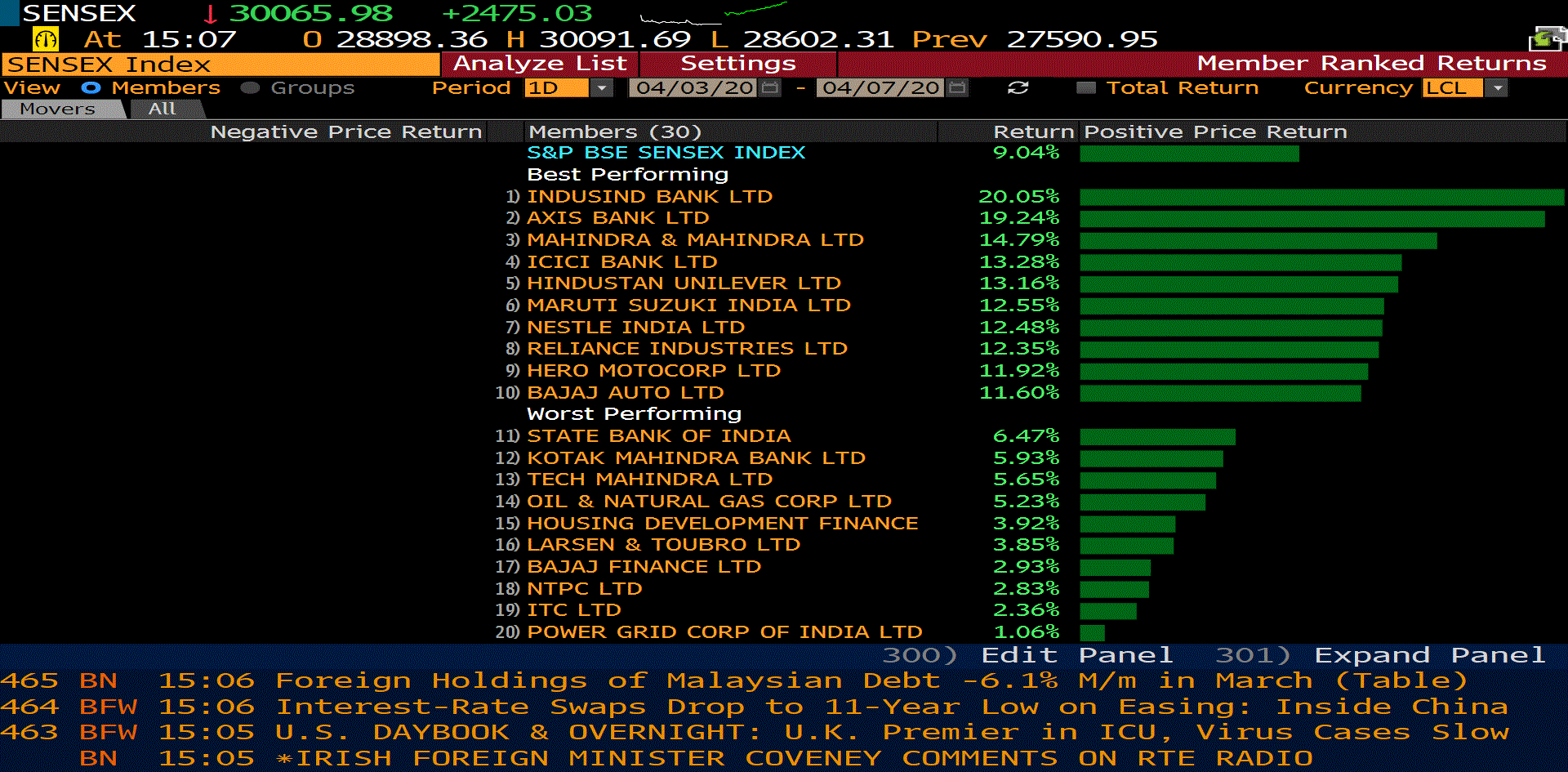Click the green return bar for IndusInd Bank
This screenshot has height=772, width=1568.
click(1321, 197)
